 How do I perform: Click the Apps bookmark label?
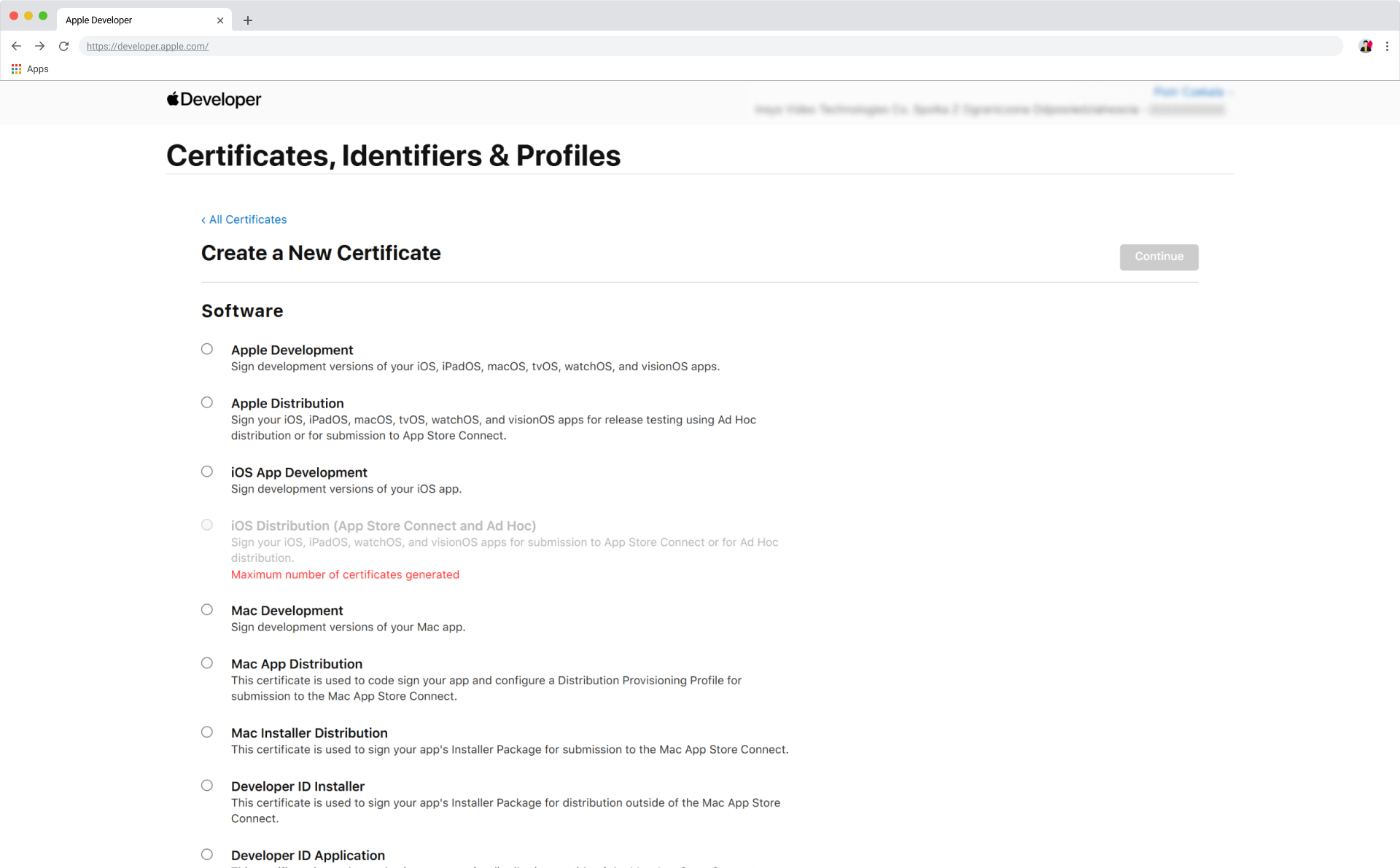38,69
